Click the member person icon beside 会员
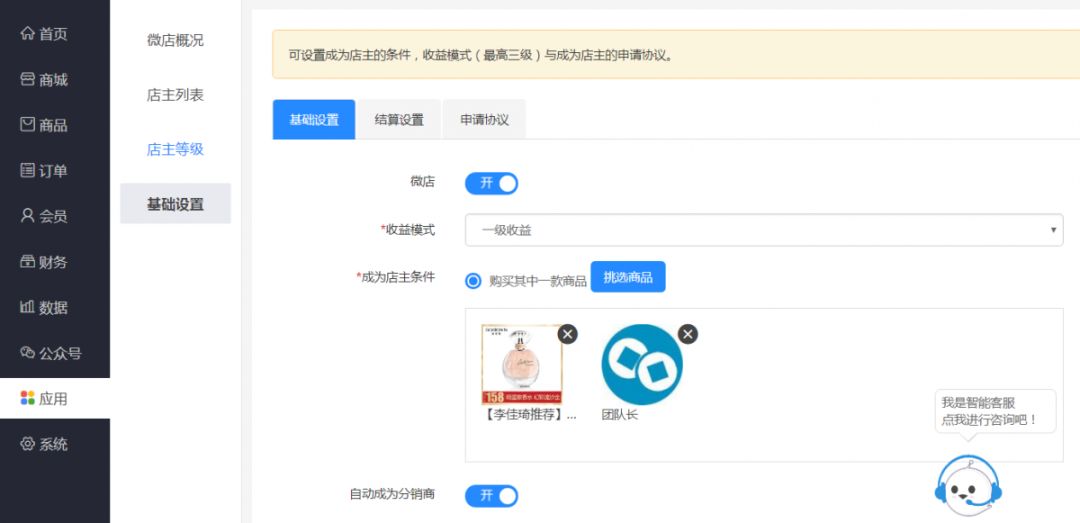The height and width of the screenshot is (523, 1080). coord(27,216)
